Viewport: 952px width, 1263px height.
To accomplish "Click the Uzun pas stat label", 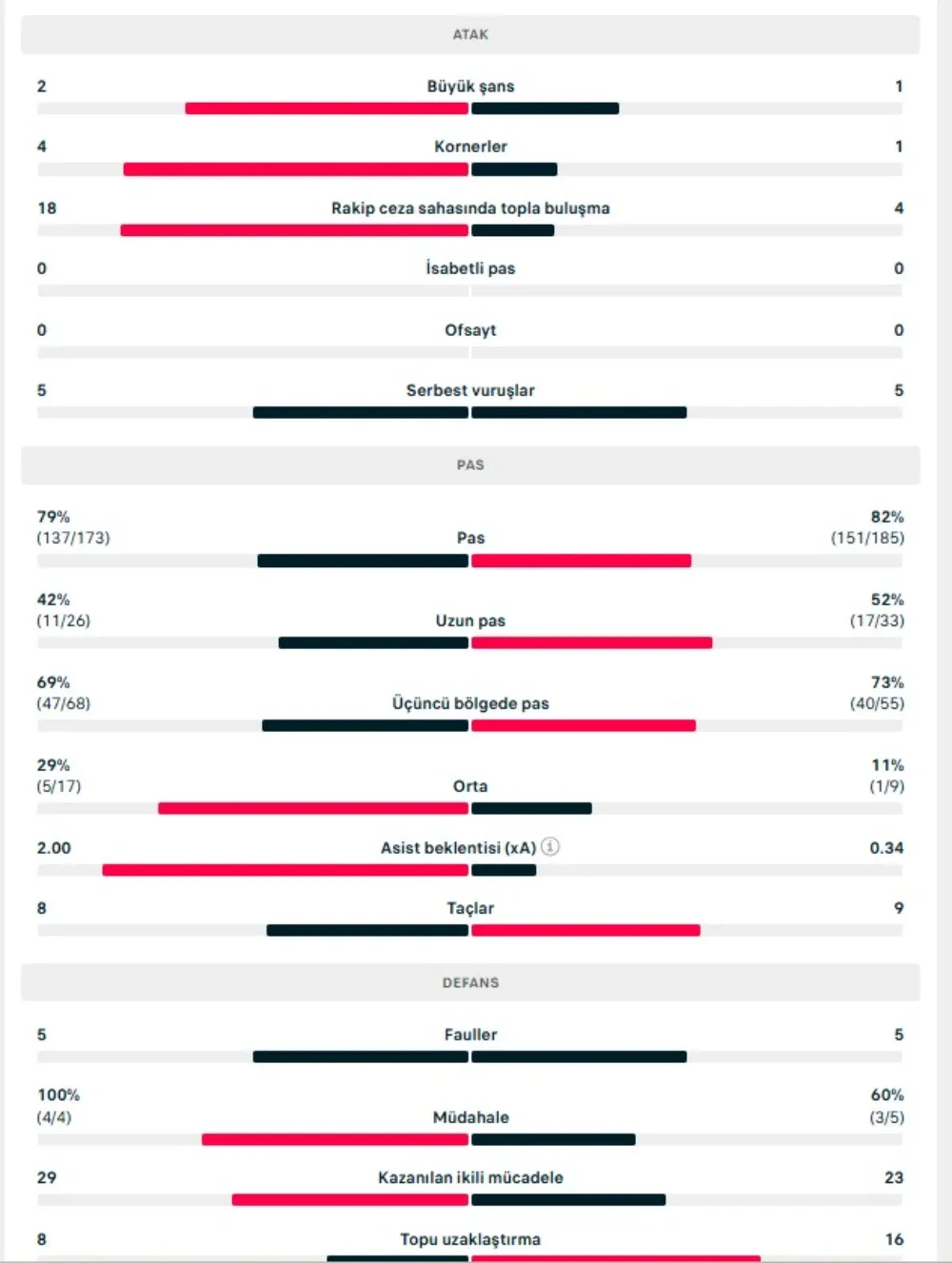I will tap(470, 621).
